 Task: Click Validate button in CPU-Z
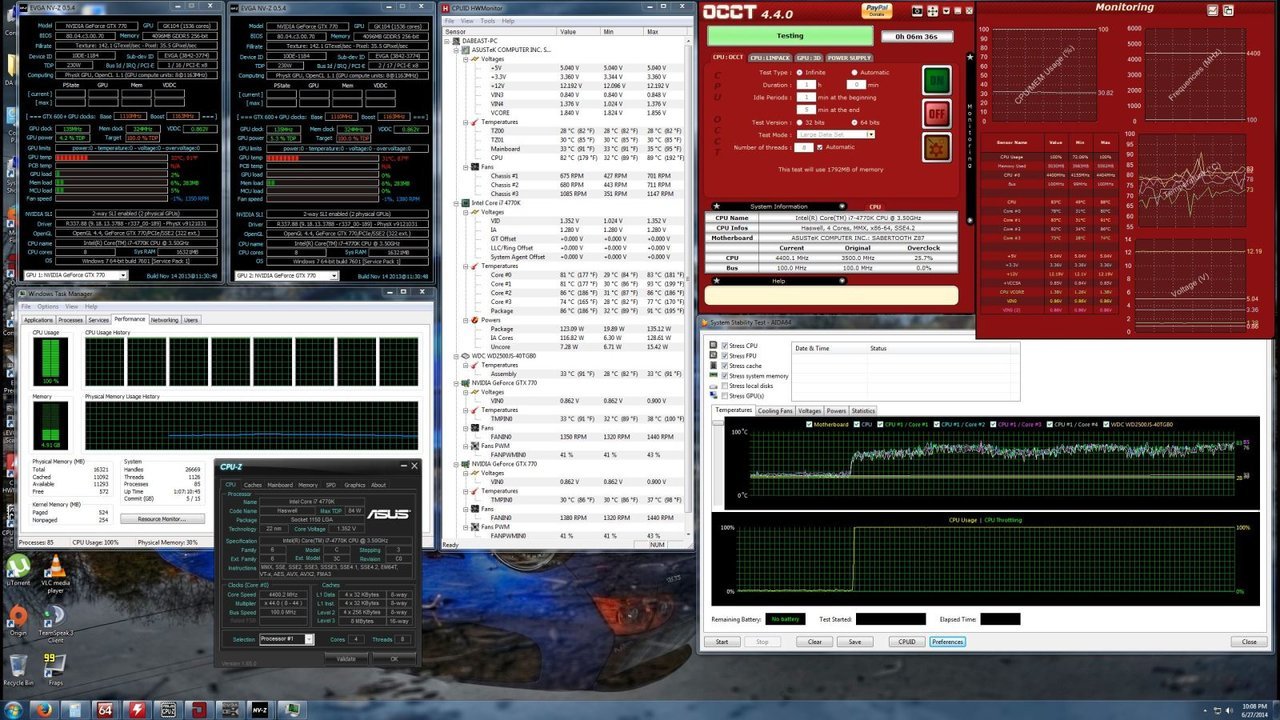coord(346,659)
